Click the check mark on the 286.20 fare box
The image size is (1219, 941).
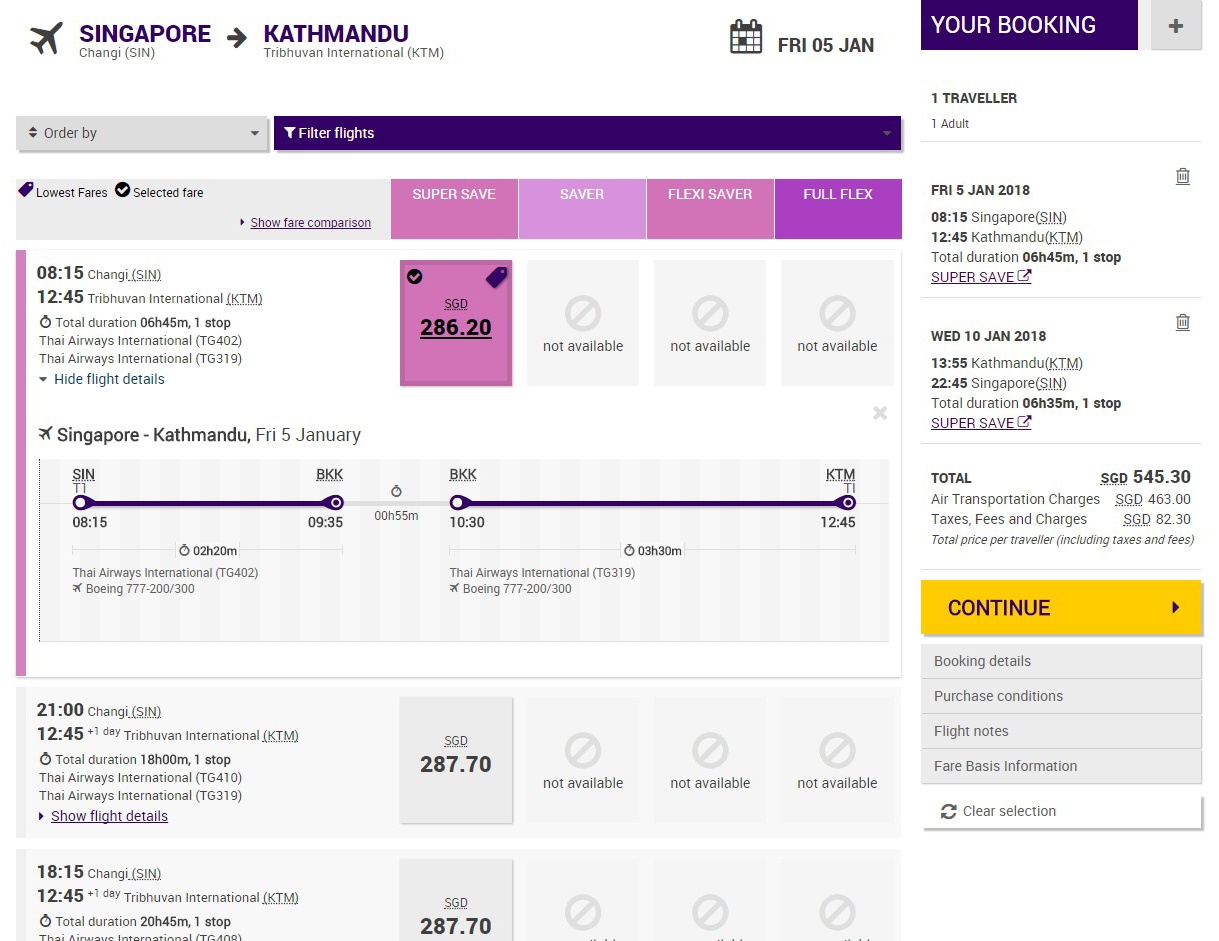[x=414, y=277]
